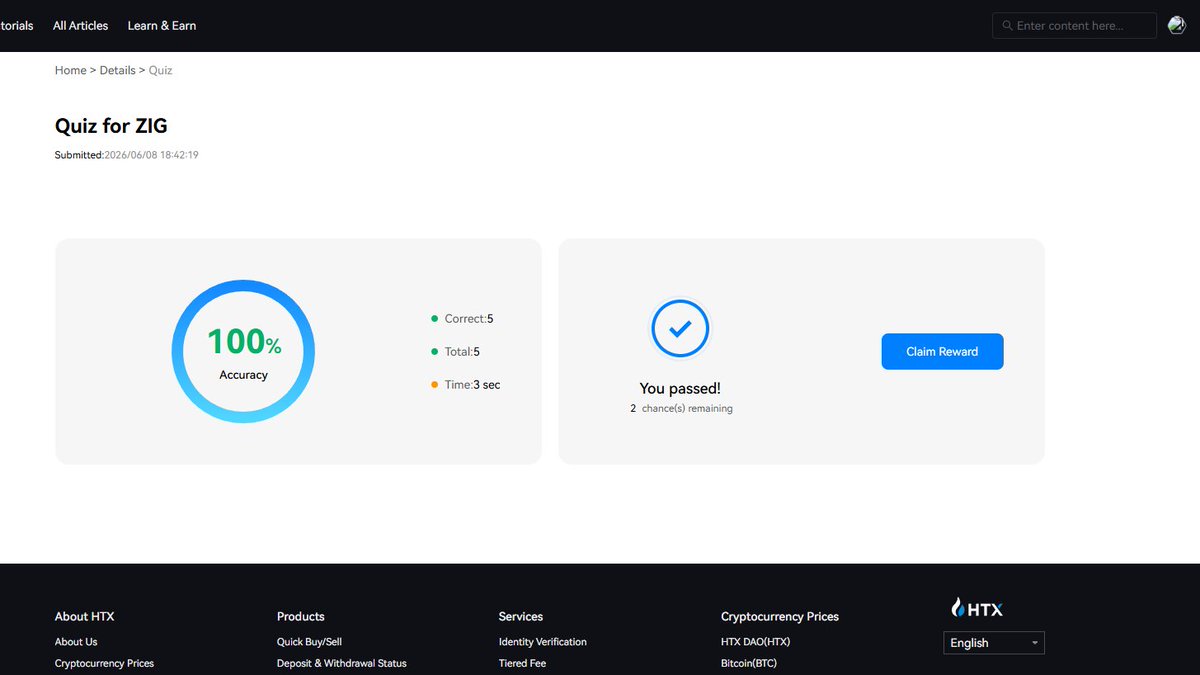Open the Bitcoin(BTC) price link
Image resolution: width=1200 pixels, height=675 pixels.
pyautogui.click(x=749, y=663)
